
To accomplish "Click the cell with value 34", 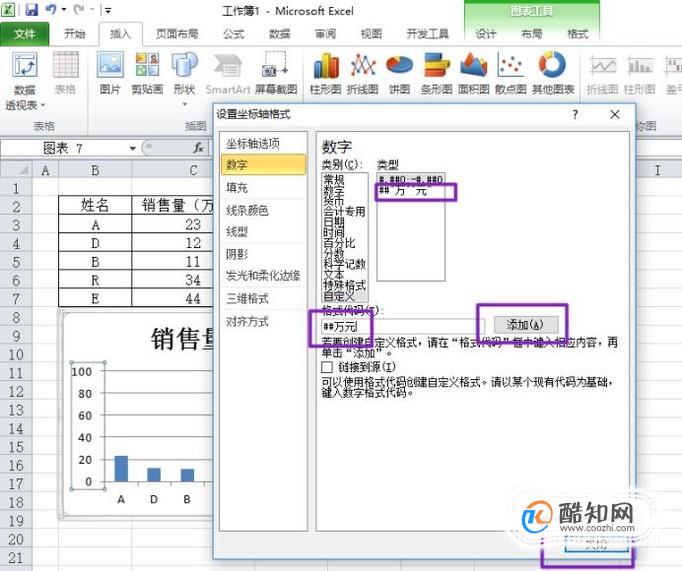I will [173, 280].
